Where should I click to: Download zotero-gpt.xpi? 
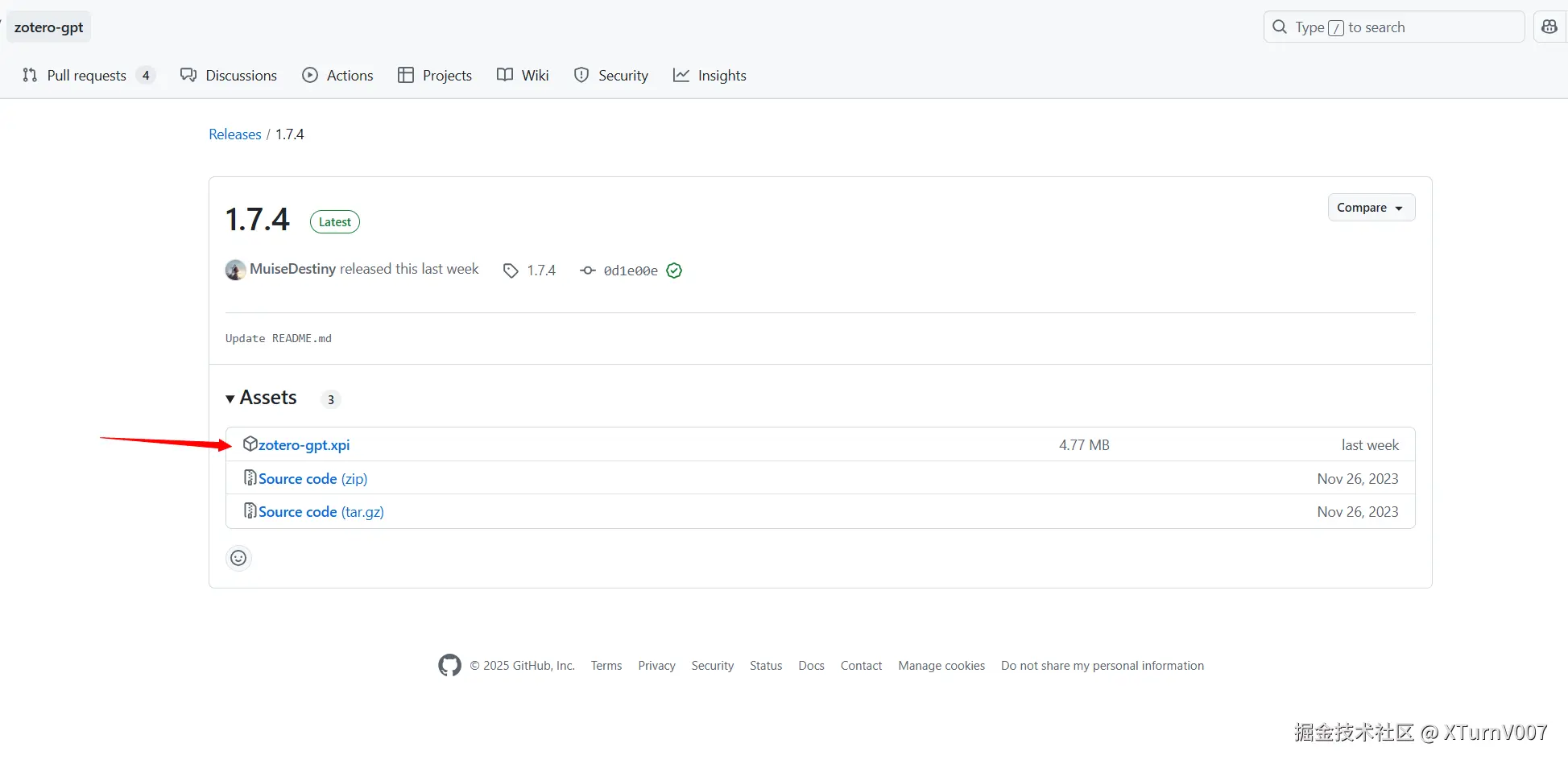[304, 445]
